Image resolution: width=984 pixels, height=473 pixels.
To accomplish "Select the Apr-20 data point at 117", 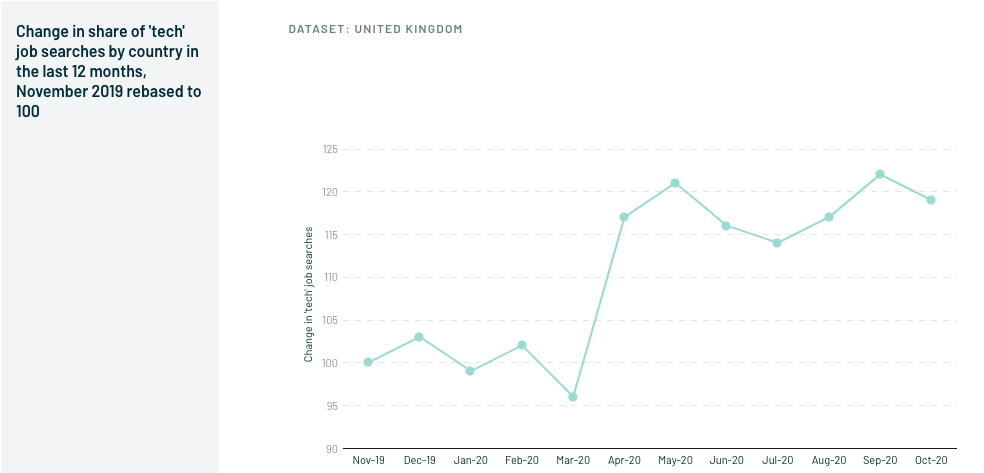I will [624, 217].
